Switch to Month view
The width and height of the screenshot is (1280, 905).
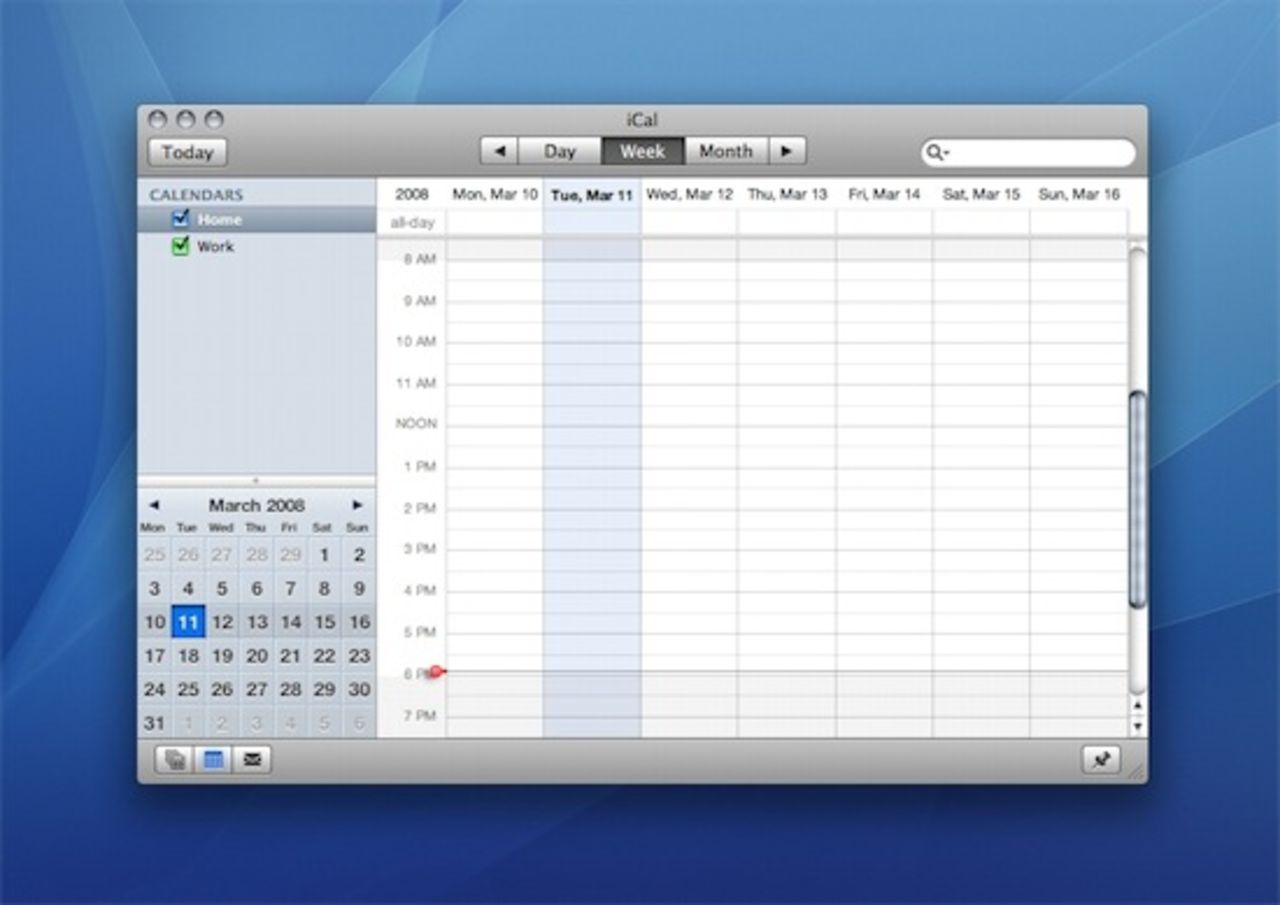[726, 151]
